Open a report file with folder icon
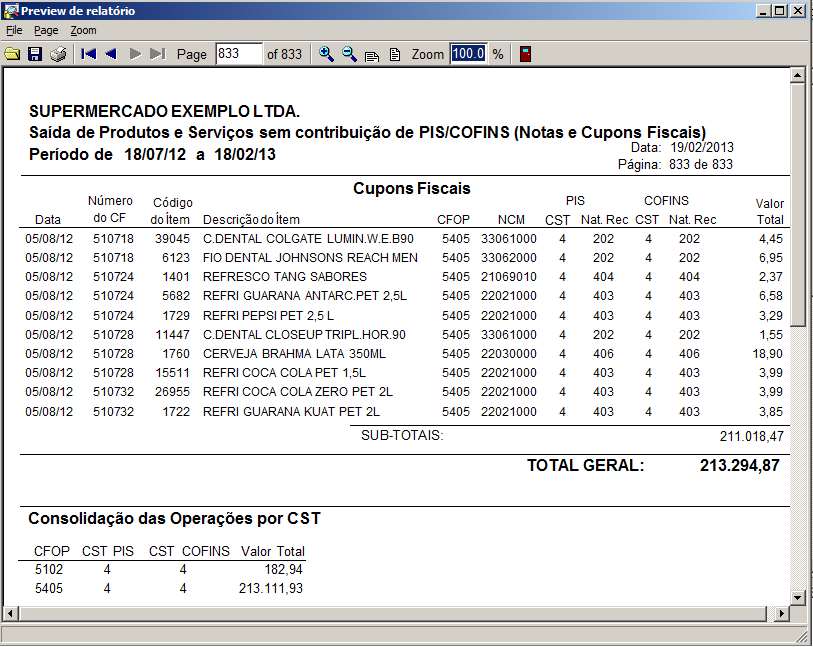 click(x=12, y=54)
